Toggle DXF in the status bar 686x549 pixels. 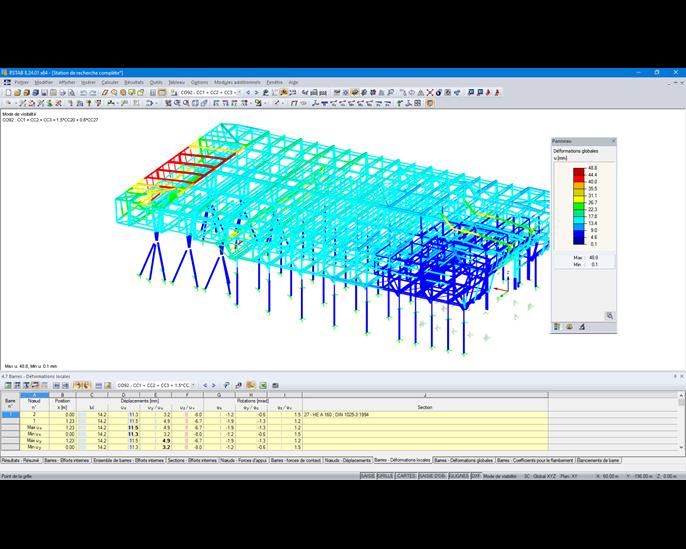click(x=476, y=476)
